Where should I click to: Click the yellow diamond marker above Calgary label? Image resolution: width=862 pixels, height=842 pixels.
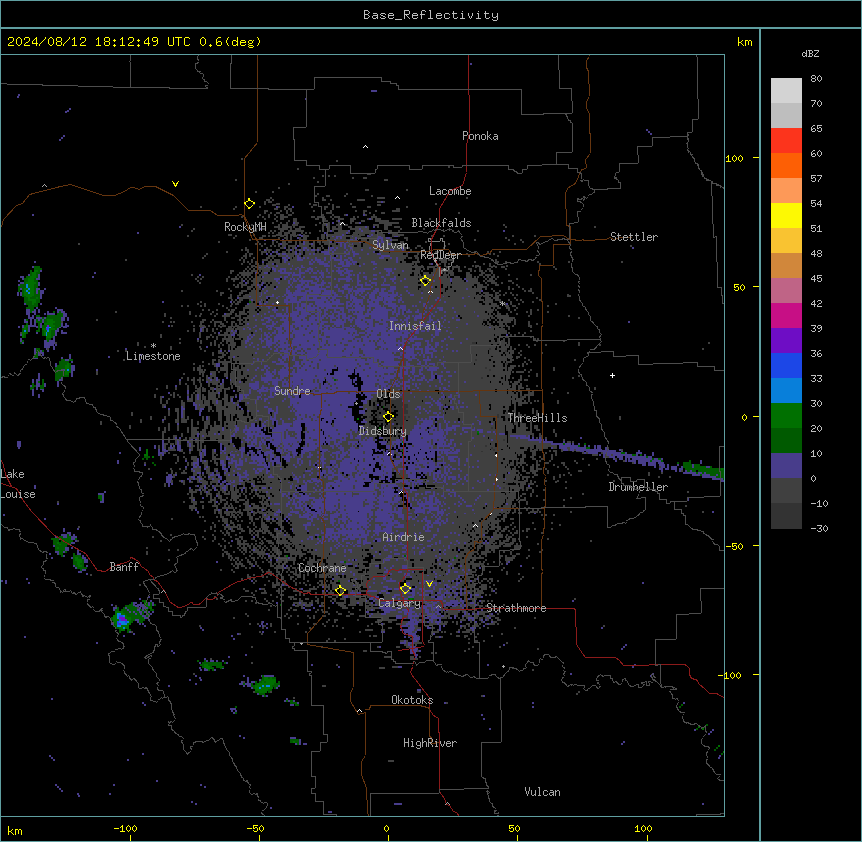405,589
